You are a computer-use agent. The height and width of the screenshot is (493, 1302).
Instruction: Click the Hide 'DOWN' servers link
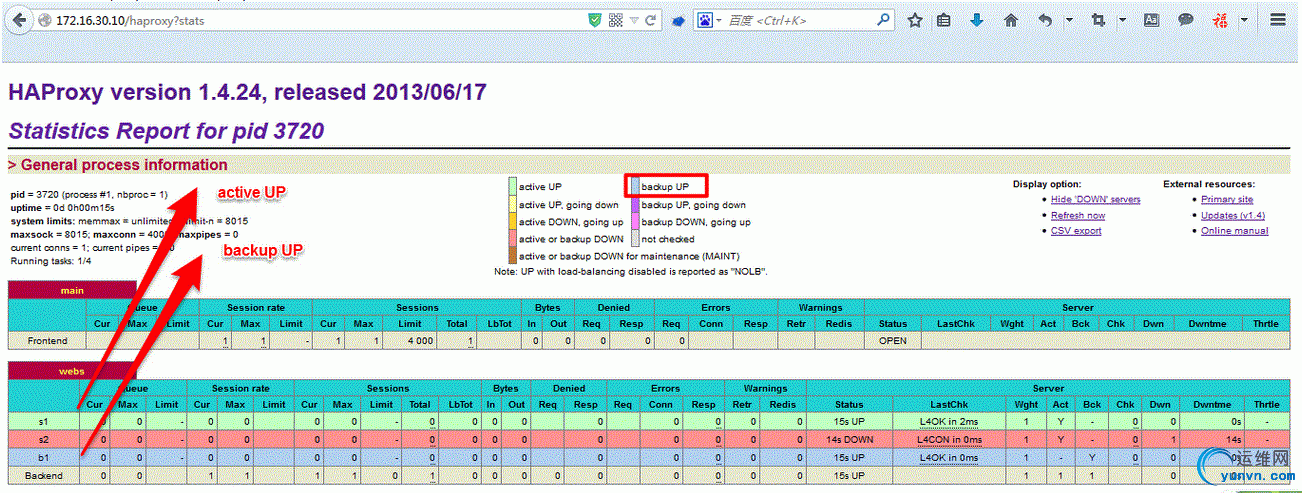coord(1095,199)
